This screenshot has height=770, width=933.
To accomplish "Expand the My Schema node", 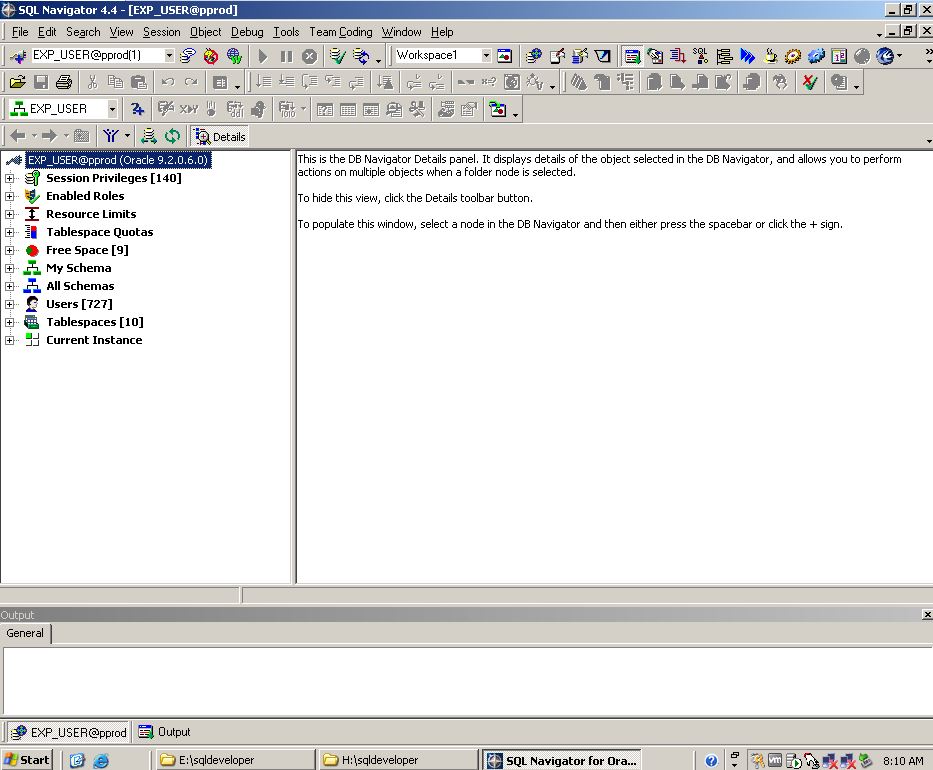I will pos(10,268).
